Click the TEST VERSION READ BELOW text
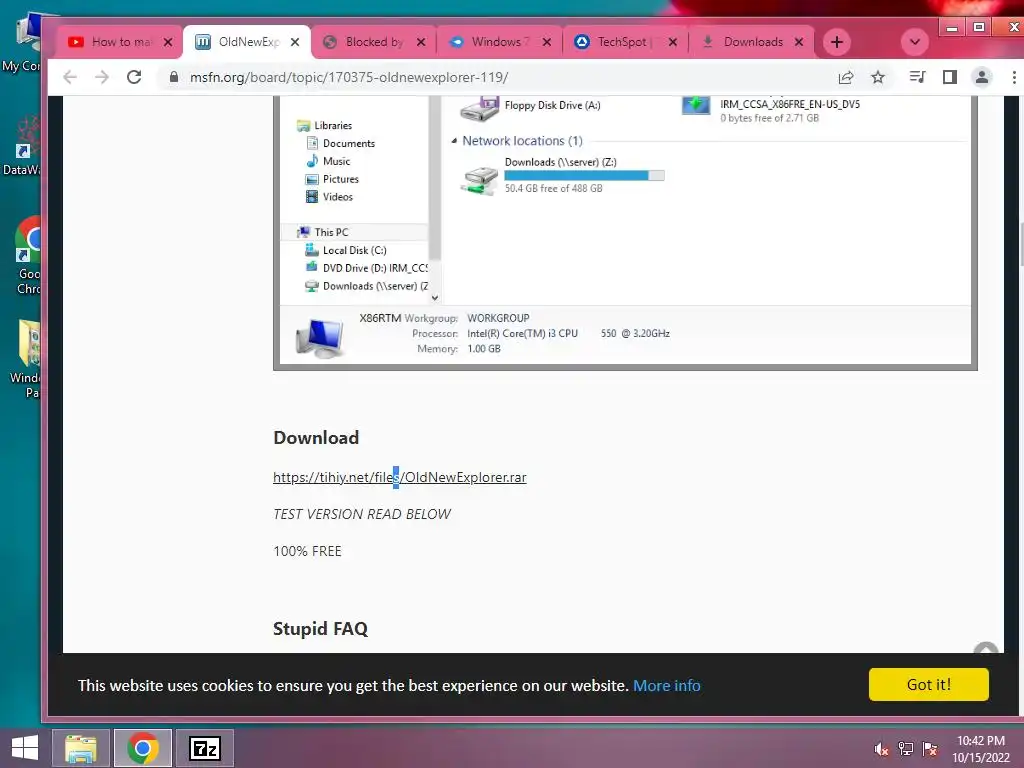The height and width of the screenshot is (768, 1024). tap(362, 514)
